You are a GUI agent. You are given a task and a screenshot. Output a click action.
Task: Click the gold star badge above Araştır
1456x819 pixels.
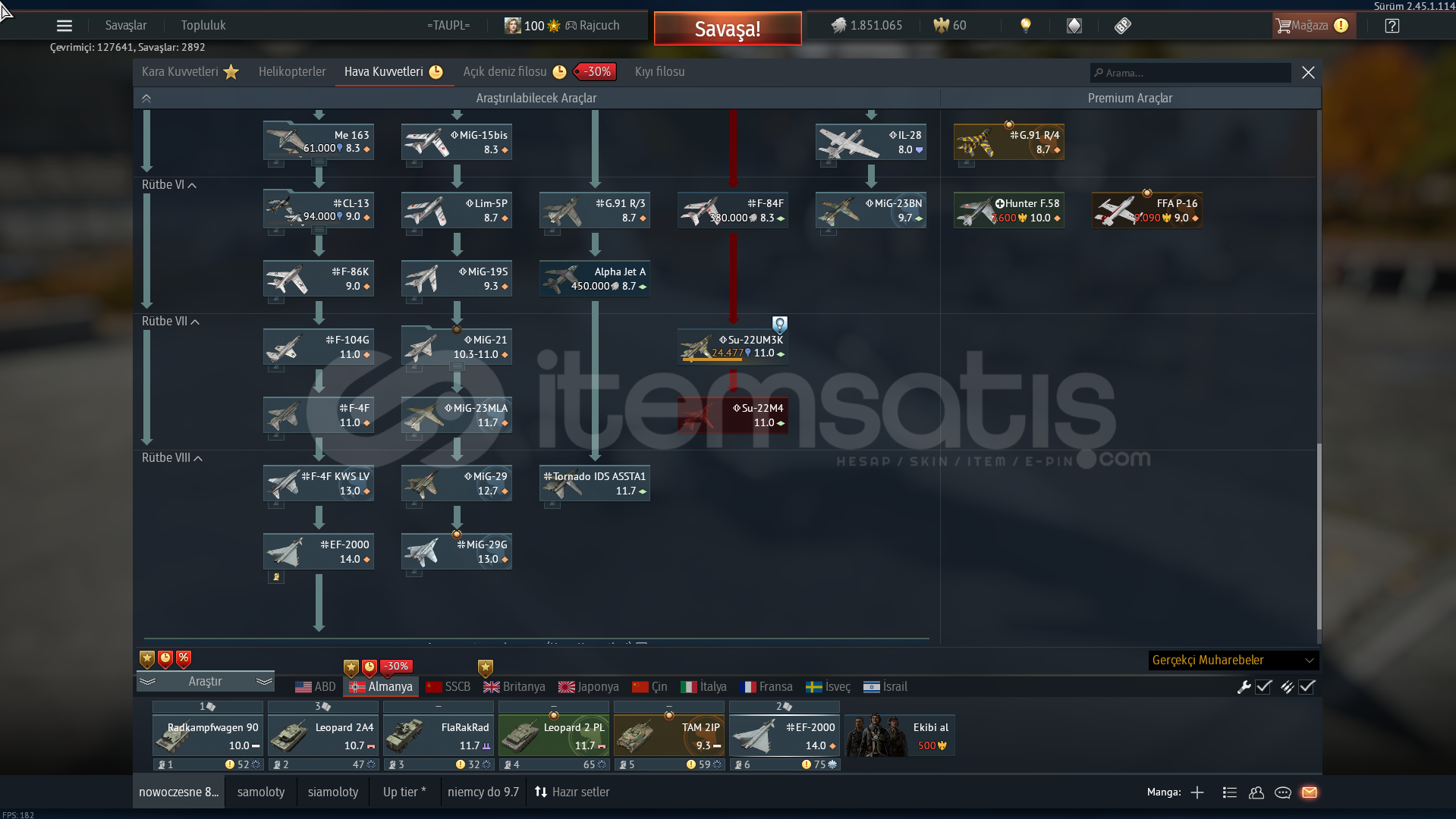tap(147, 659)
